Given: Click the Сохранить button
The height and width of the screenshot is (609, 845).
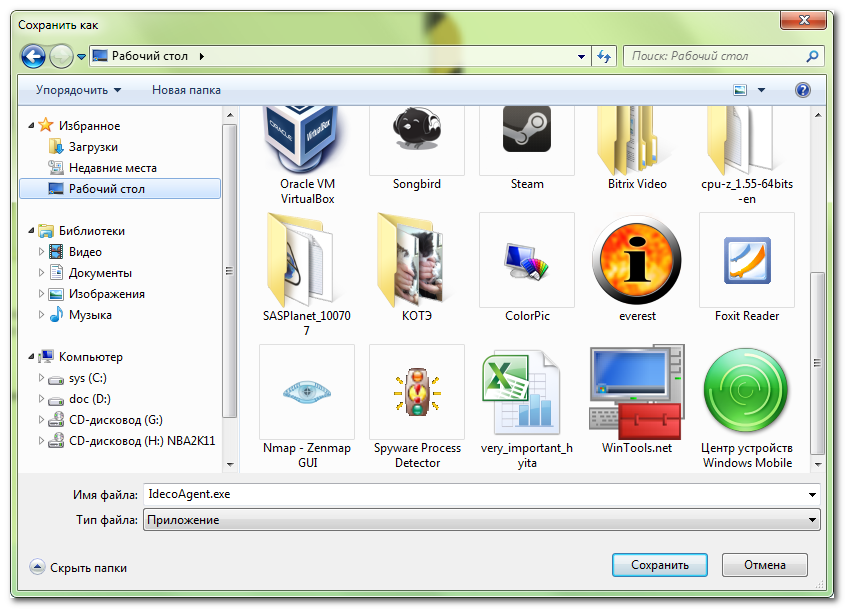Looking at the screenshot, I should click(x=660, y=565).
